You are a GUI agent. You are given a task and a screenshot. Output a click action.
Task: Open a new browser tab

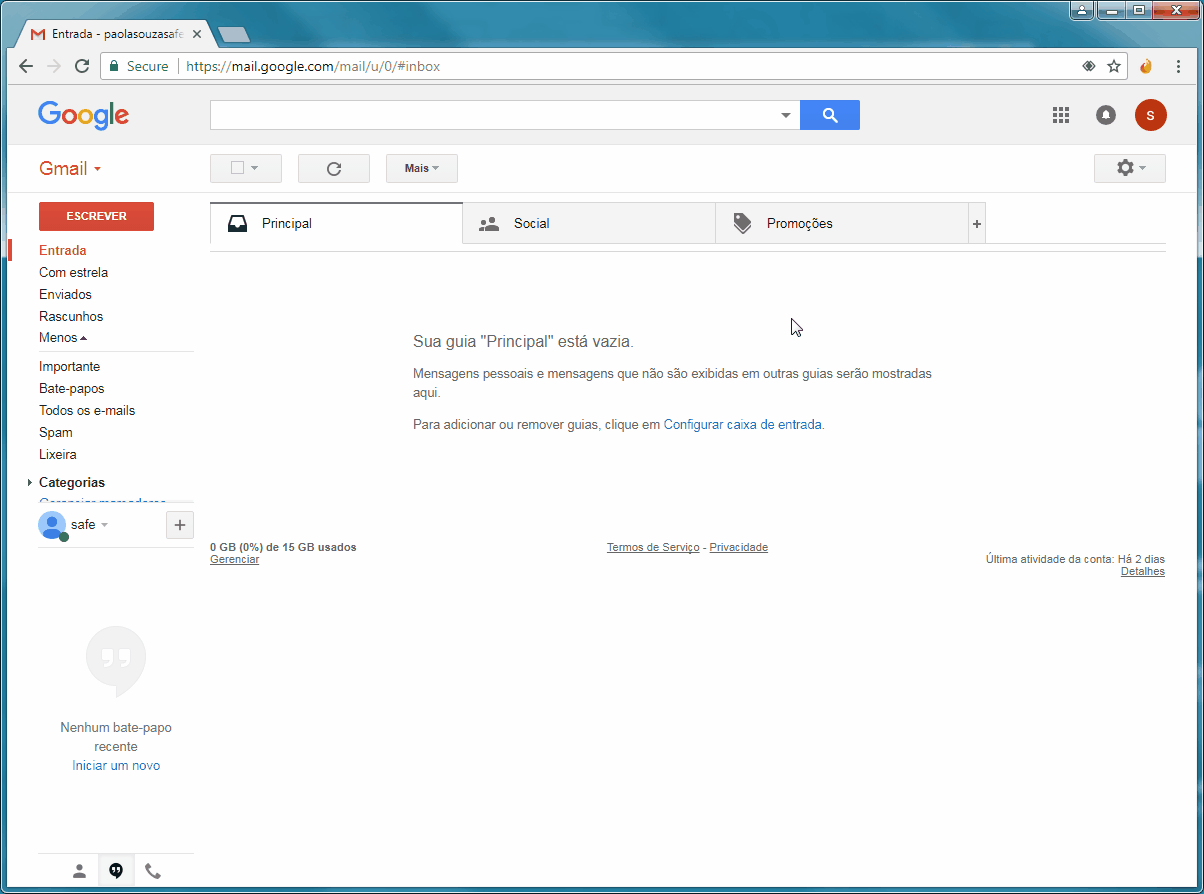click(x=234, y=35)
